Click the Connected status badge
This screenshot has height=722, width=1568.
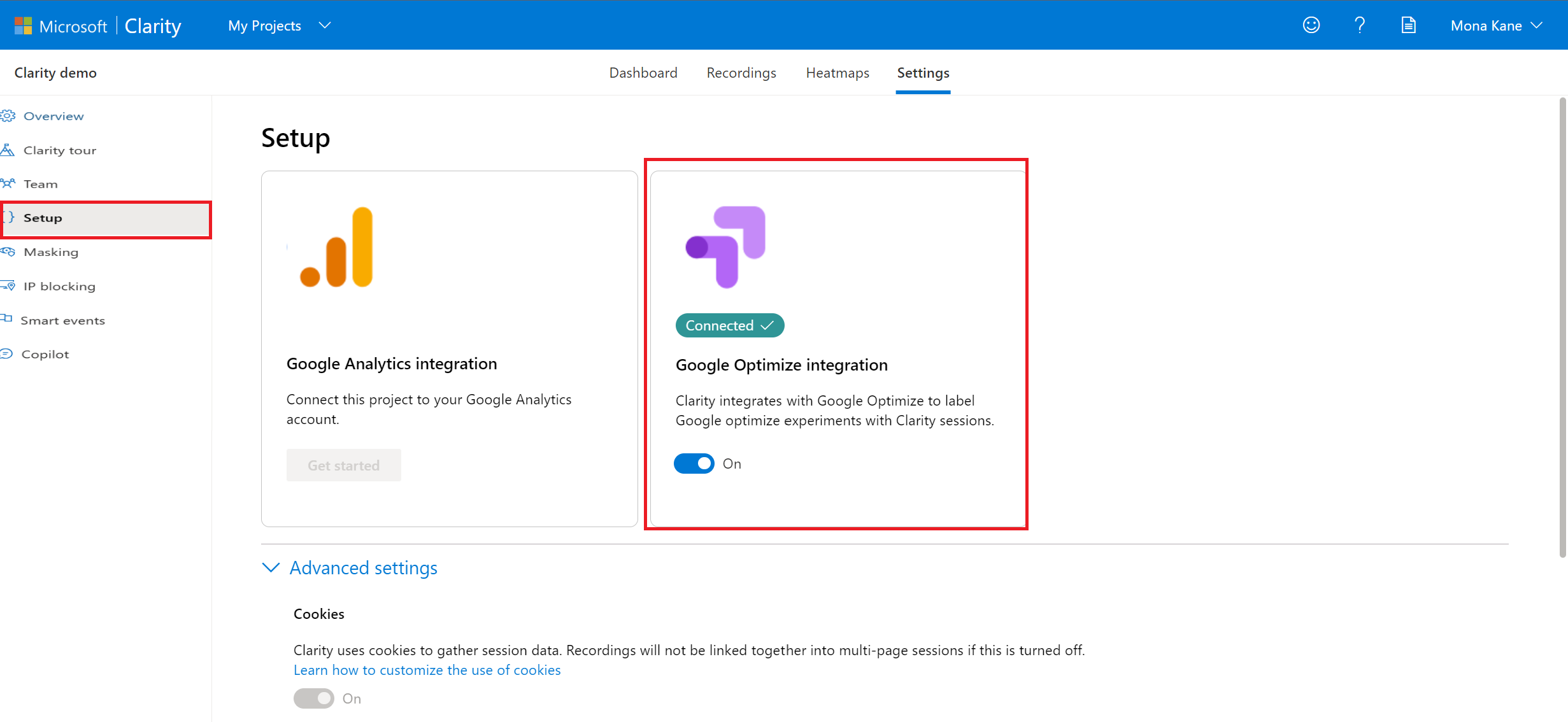point(730,325)
